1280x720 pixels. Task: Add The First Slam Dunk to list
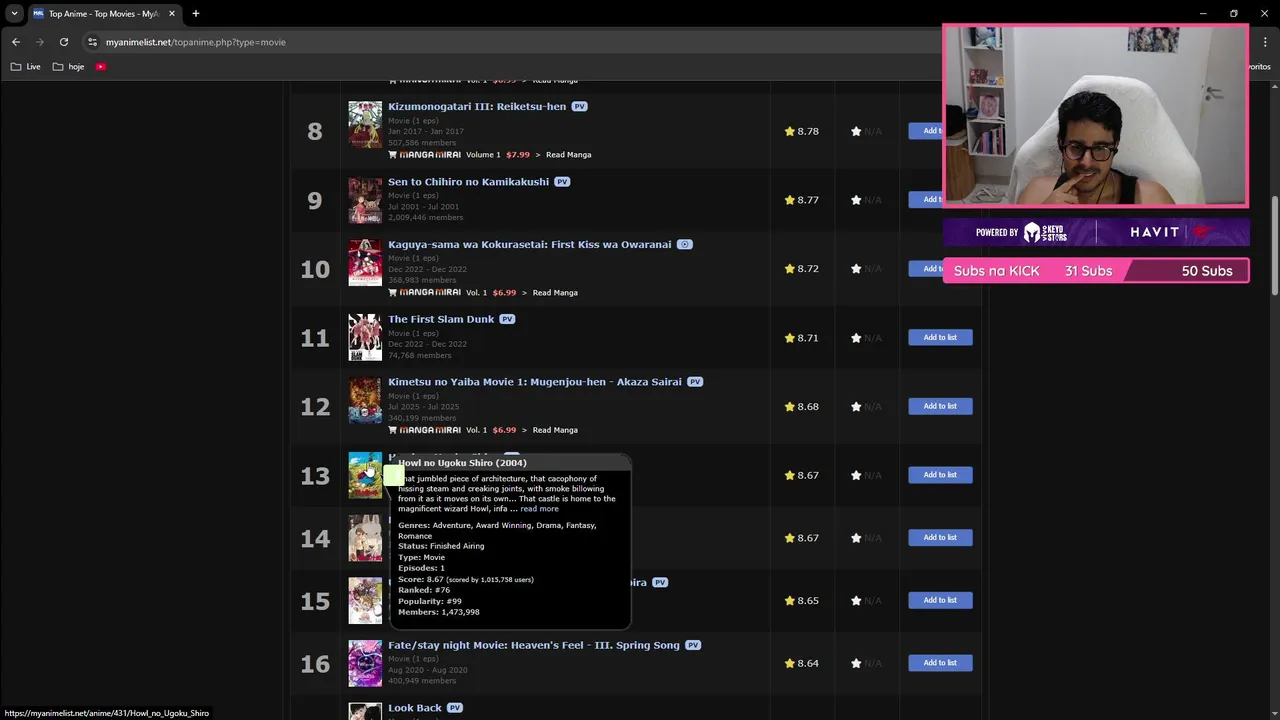pos(940,337)
